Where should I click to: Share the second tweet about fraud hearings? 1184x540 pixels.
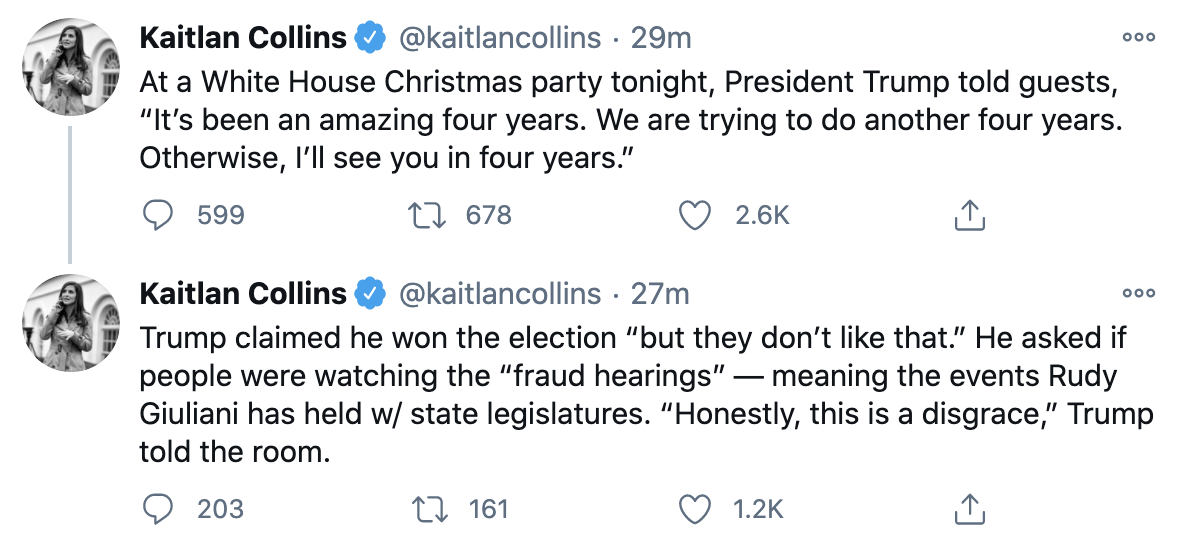967,509
